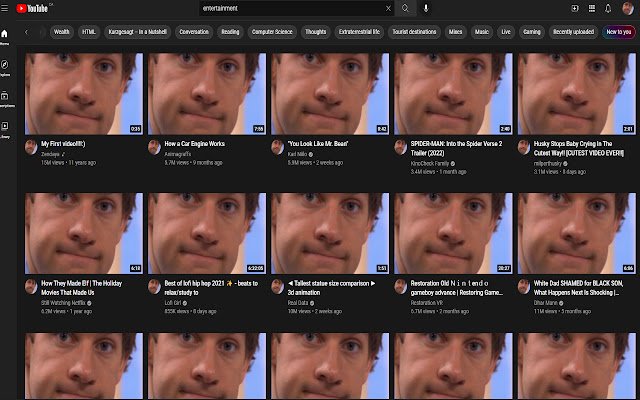Image resolution: width=640 pixels, height=400 pixels.
Task: Select the Recently uploaded chip
Action: pos(573,32)
